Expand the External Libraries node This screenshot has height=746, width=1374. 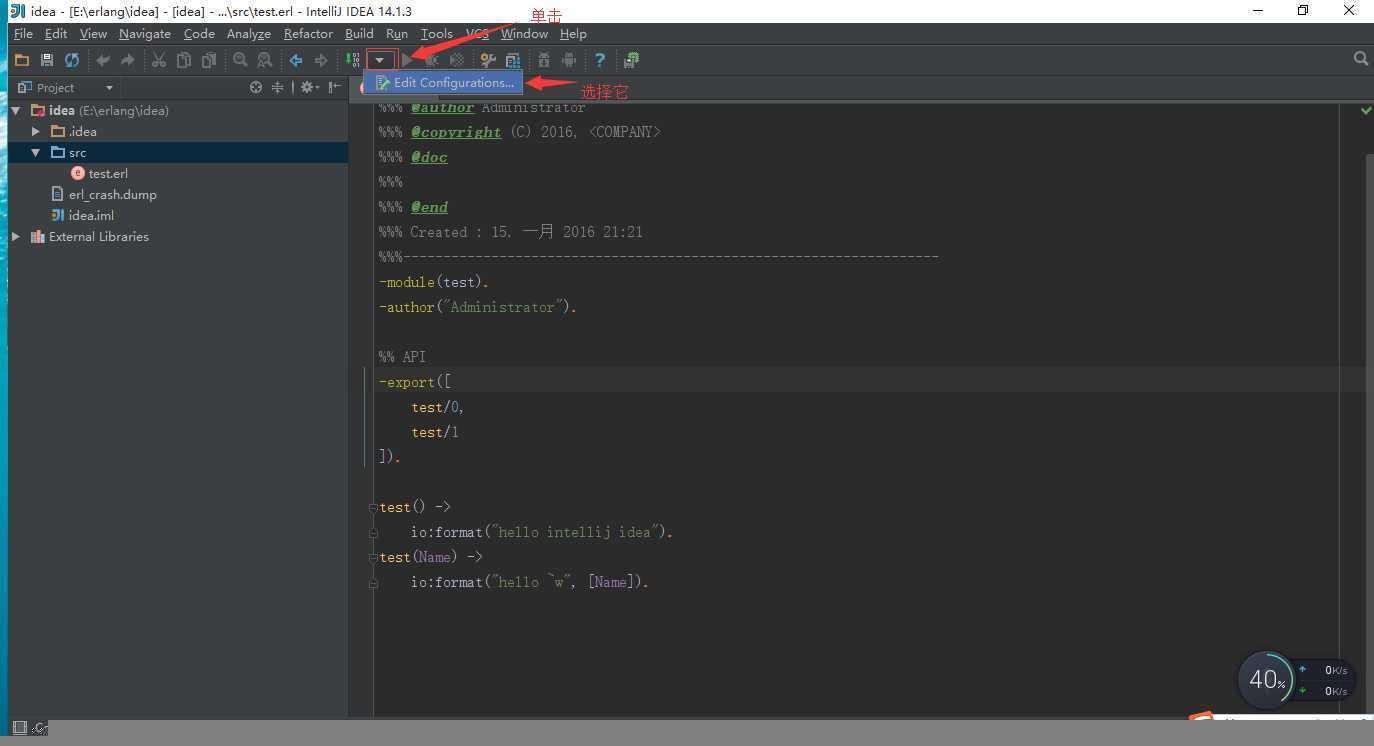(16, 237)
